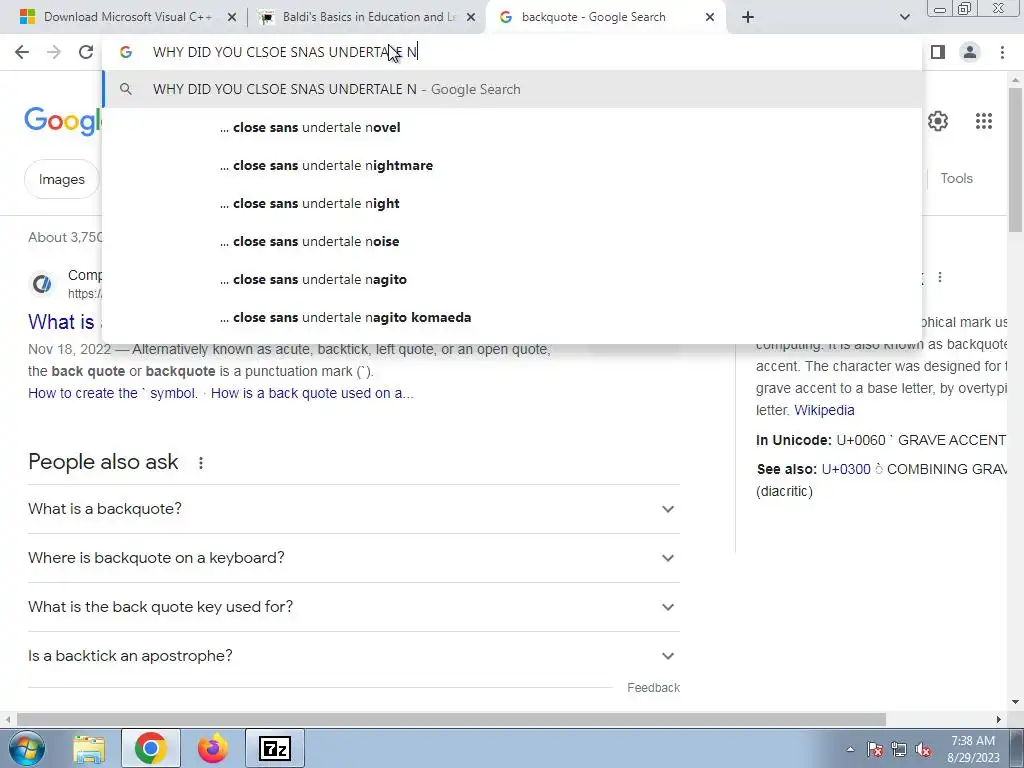Click the Google logo

[63, 121]
